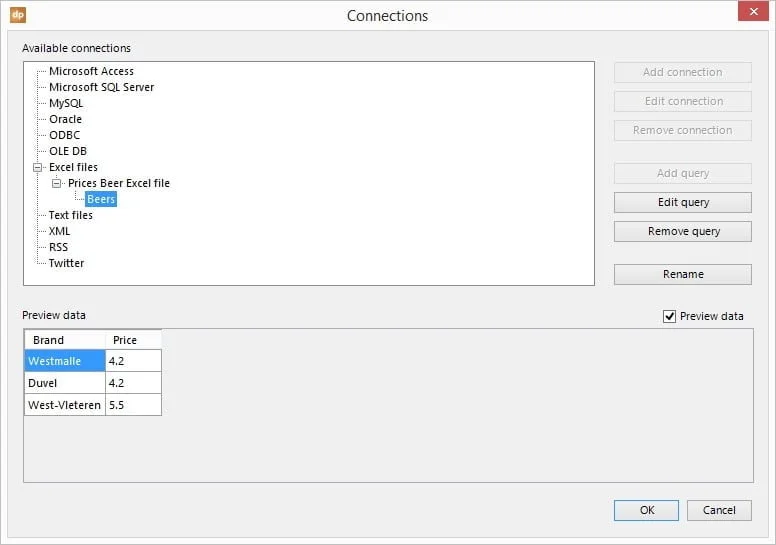
Task: Cancel the Connections dialog
Action: point(719,510)
